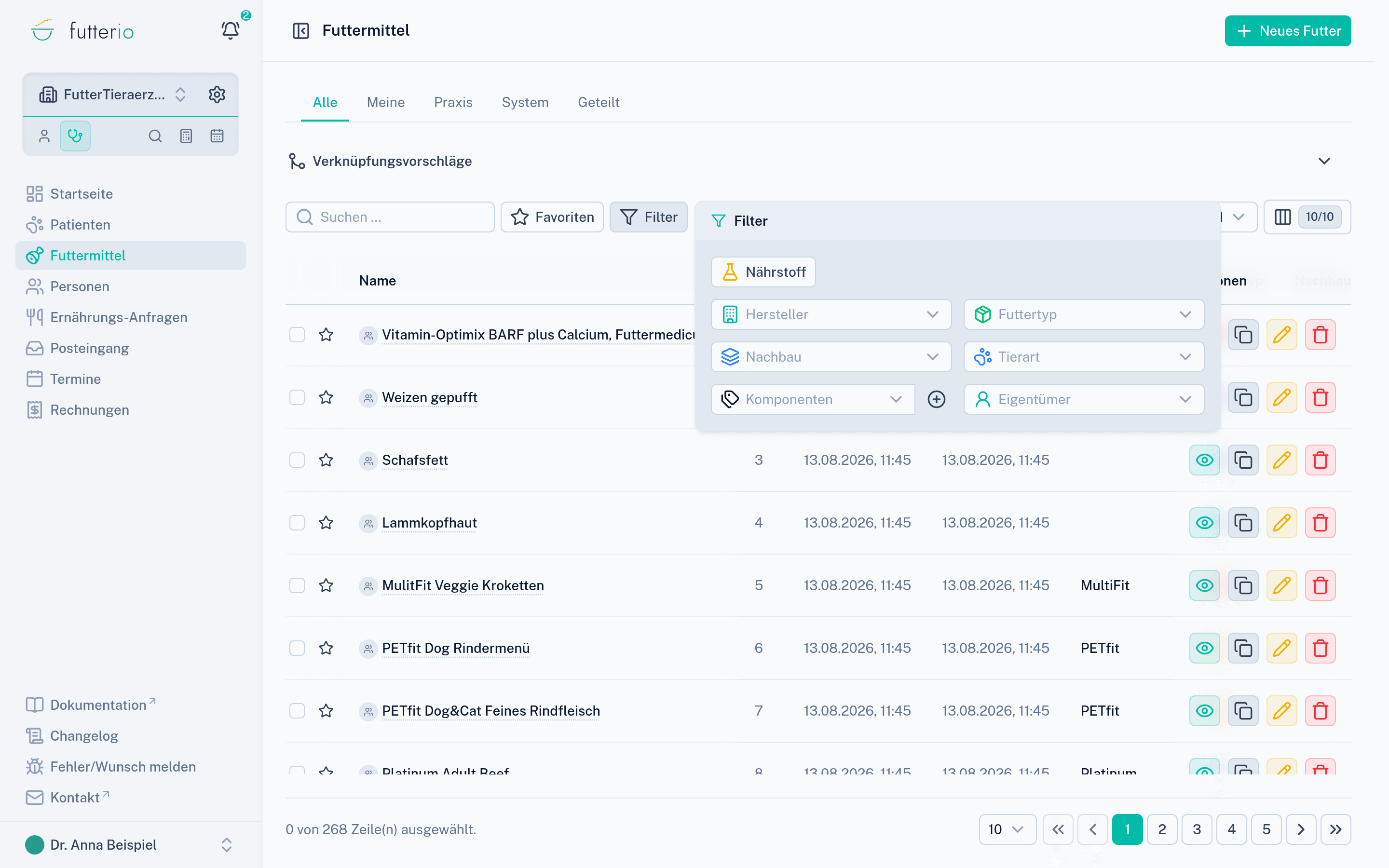
Task: Add another Komponenten filter with plus icon
Action: (x=936, y=400)
